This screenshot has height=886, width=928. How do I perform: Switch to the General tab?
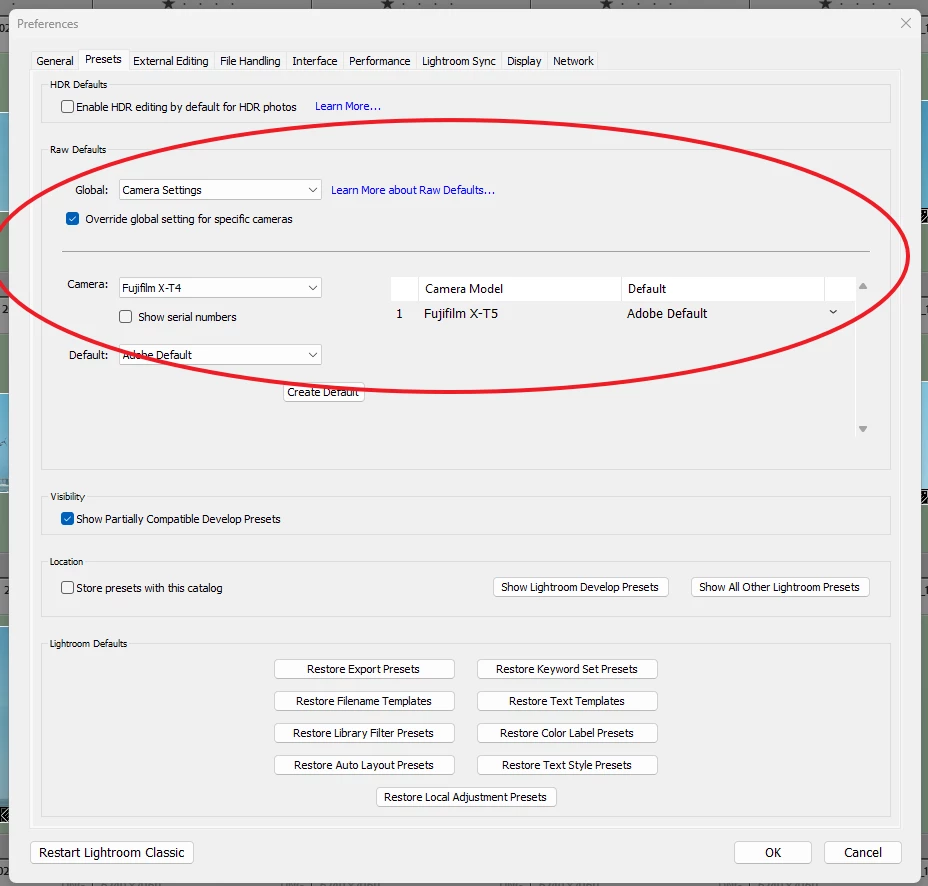click(x=54, y=61)
